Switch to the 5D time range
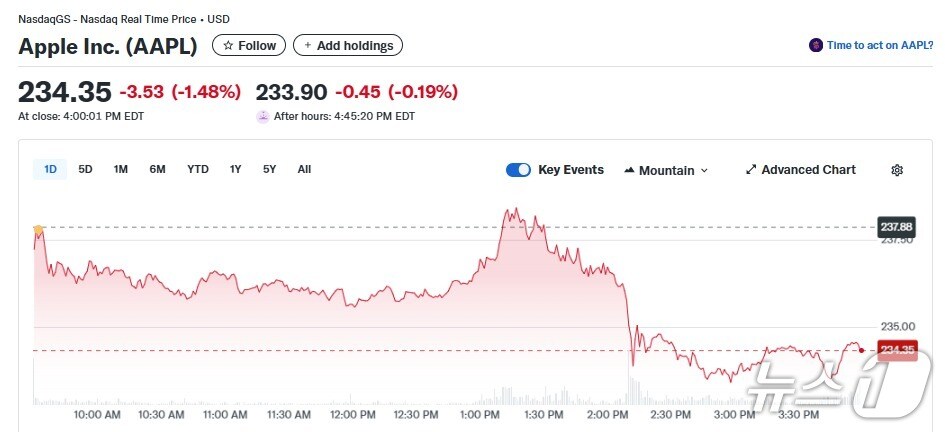945x432 pixels. click(x=85, y=170)
